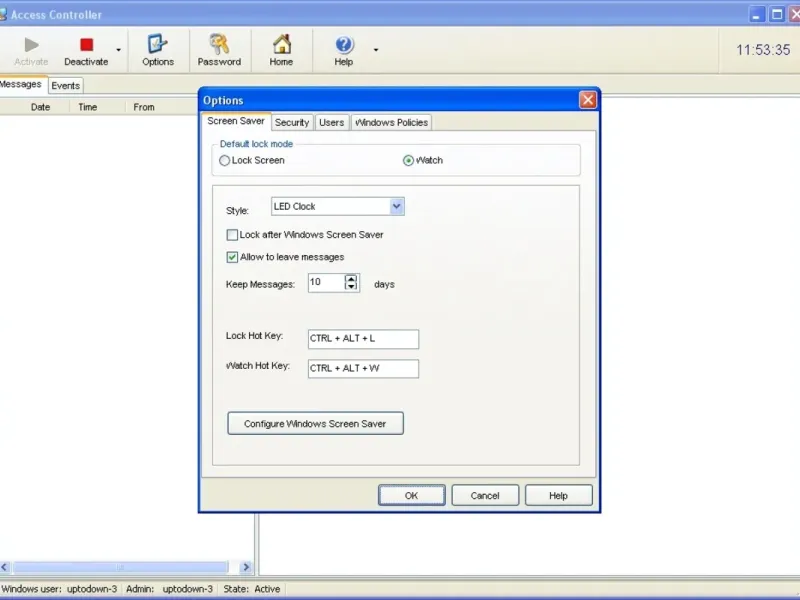Click Configure Windows Screen Saver button
The image size is (800, 600).
coord(315,423)
